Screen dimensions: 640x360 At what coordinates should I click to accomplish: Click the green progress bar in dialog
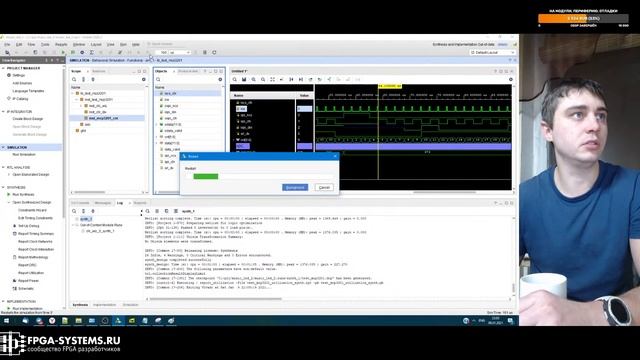point(206,176)
